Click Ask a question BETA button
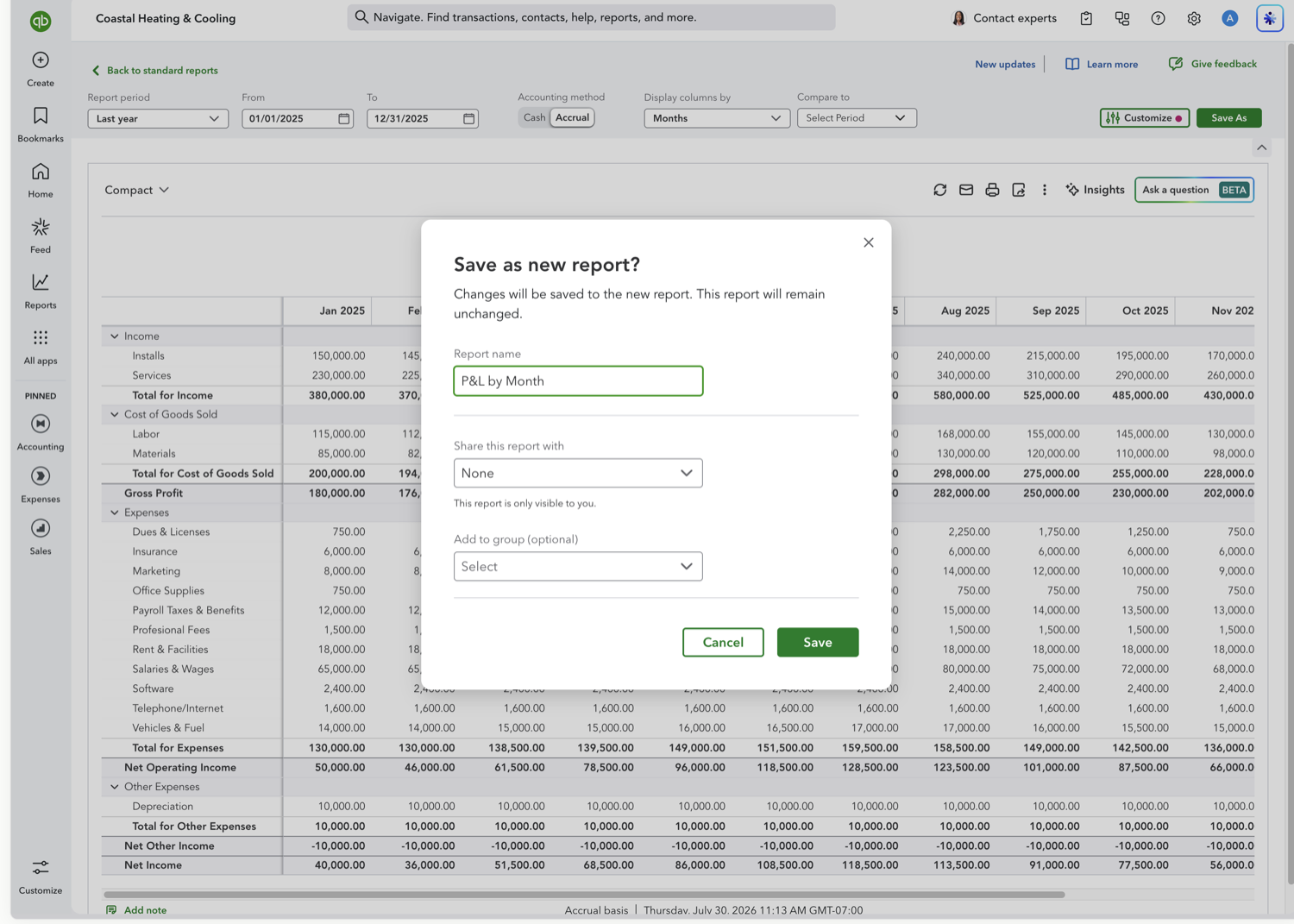This screenshot has width=1294, height=924. (x=1195, y=190)
